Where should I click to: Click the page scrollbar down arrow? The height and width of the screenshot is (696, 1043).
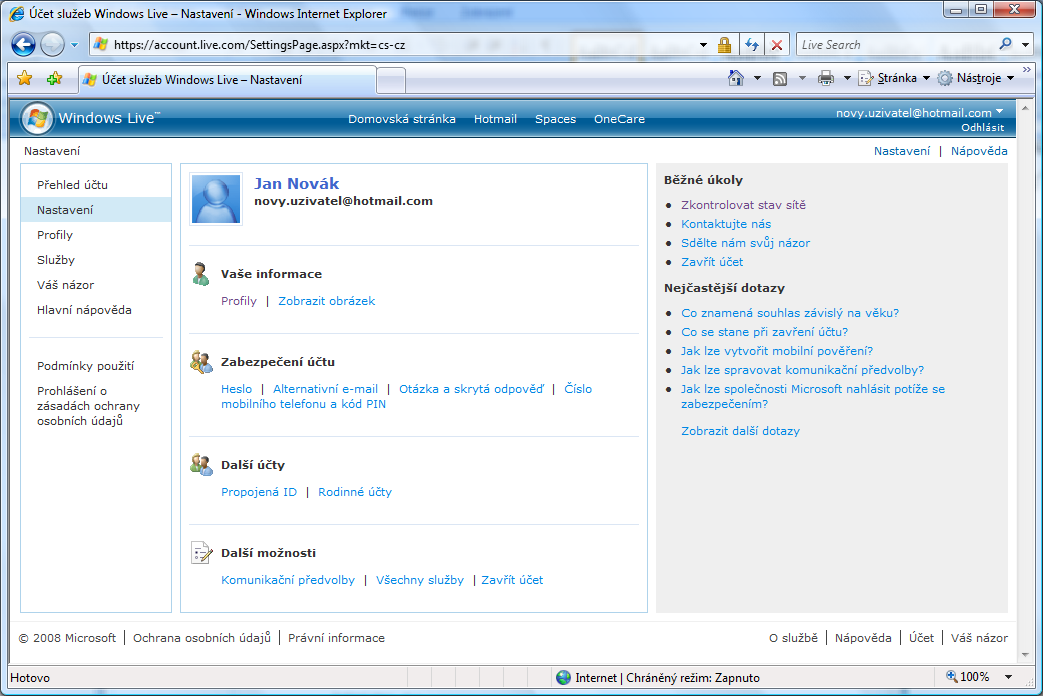click(x=1025, y=655)
